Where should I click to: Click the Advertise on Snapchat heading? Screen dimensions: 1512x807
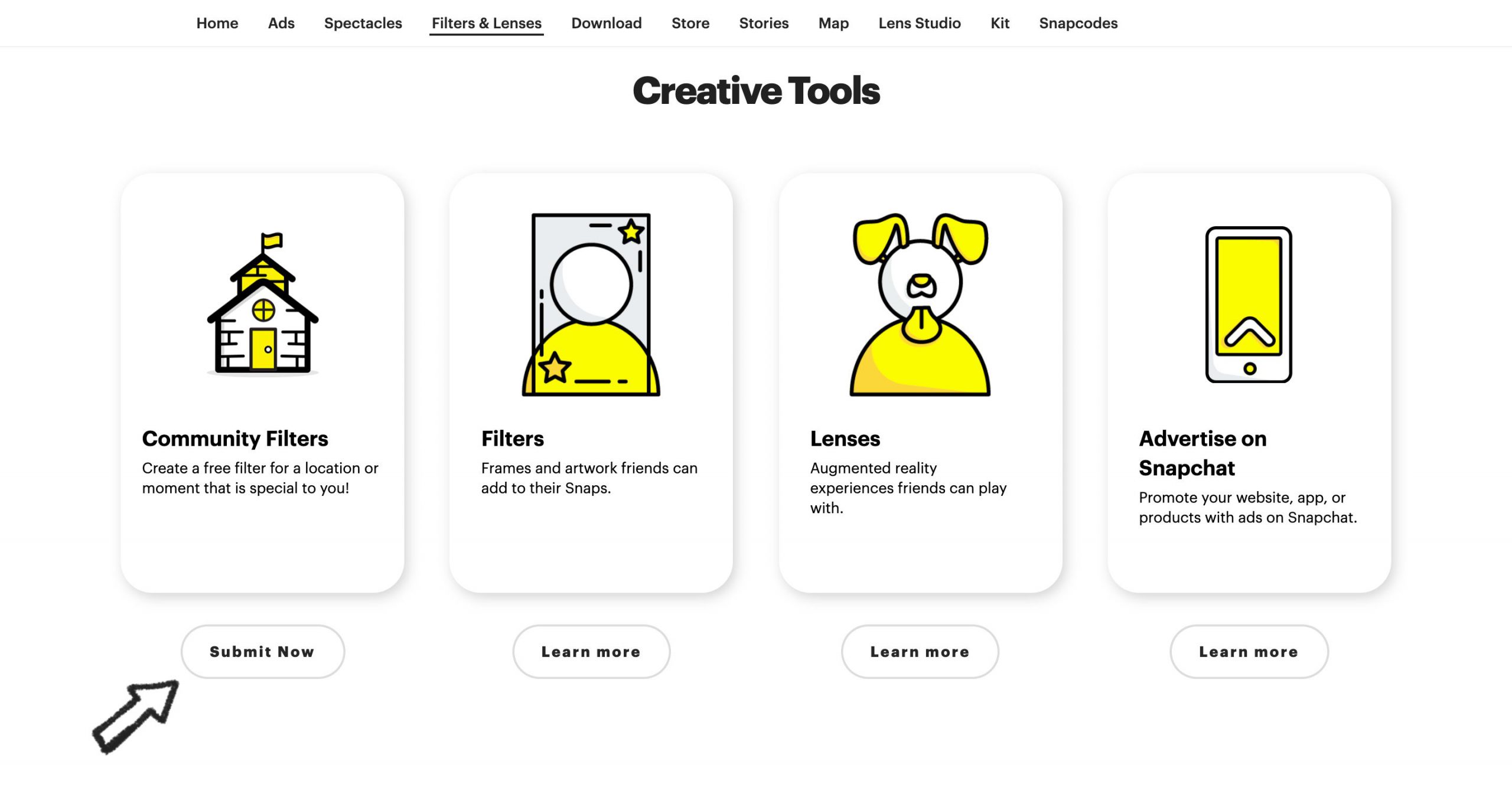1202,453
